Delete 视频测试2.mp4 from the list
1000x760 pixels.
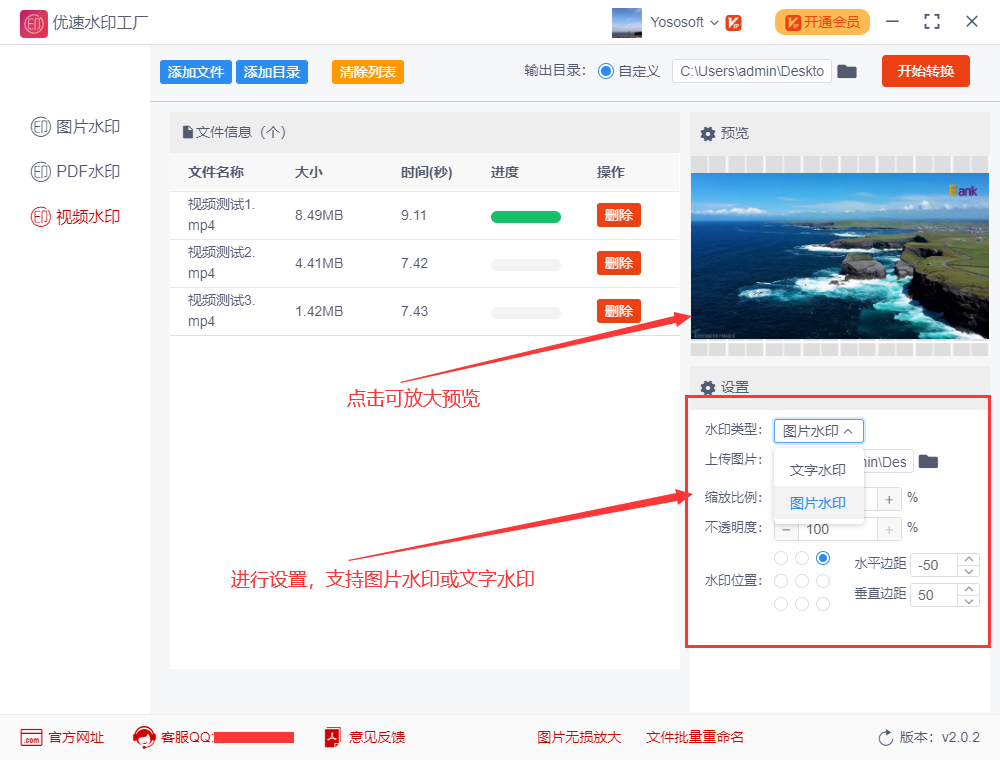click(x=619, y=263)
